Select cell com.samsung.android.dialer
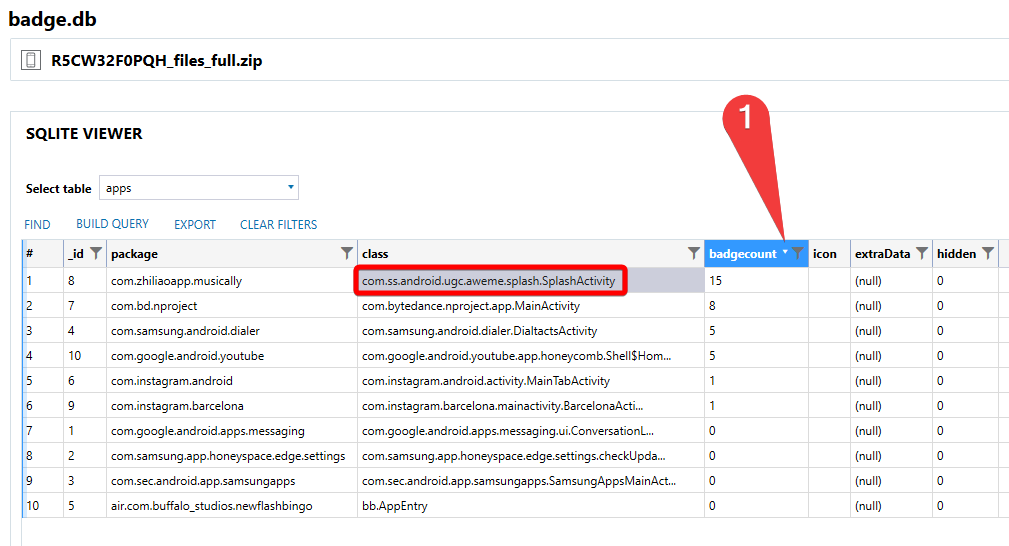Viewport: 1009px width, 546px height. point(232,331)
